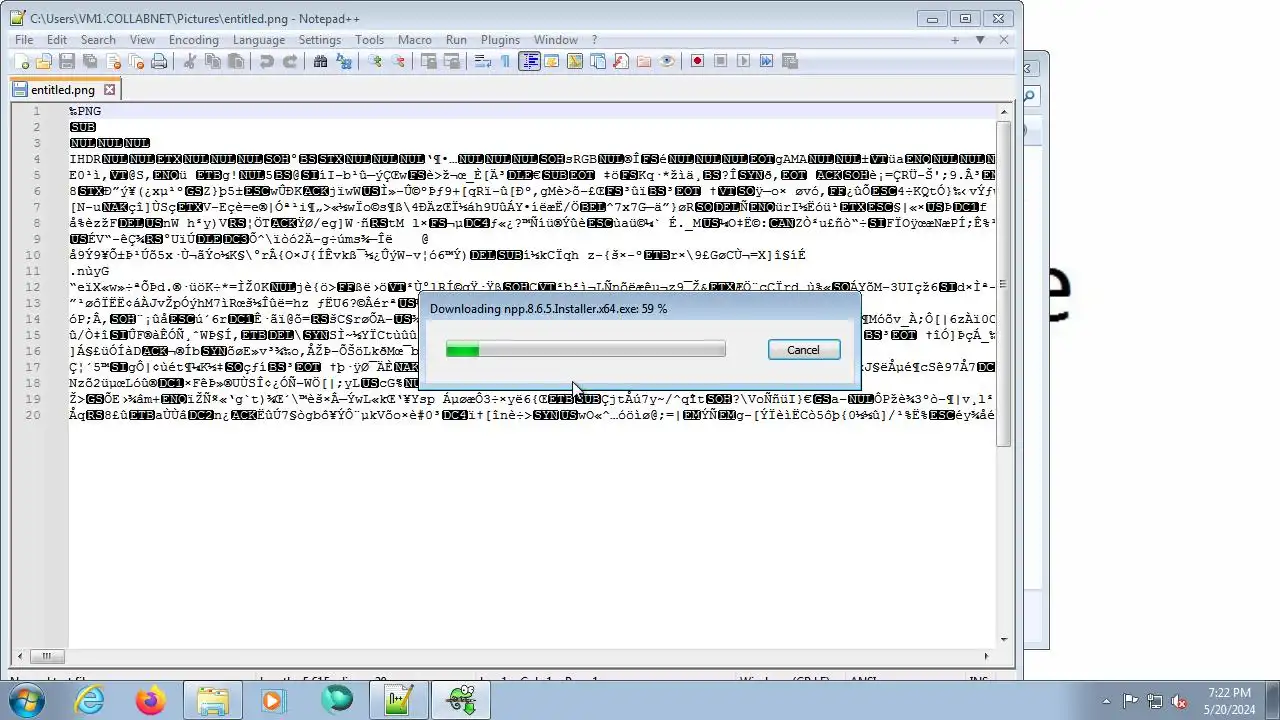This screenshot has width=1280, height=720.
Task: Cancel the npp installer download
Action: coord(803,350)
